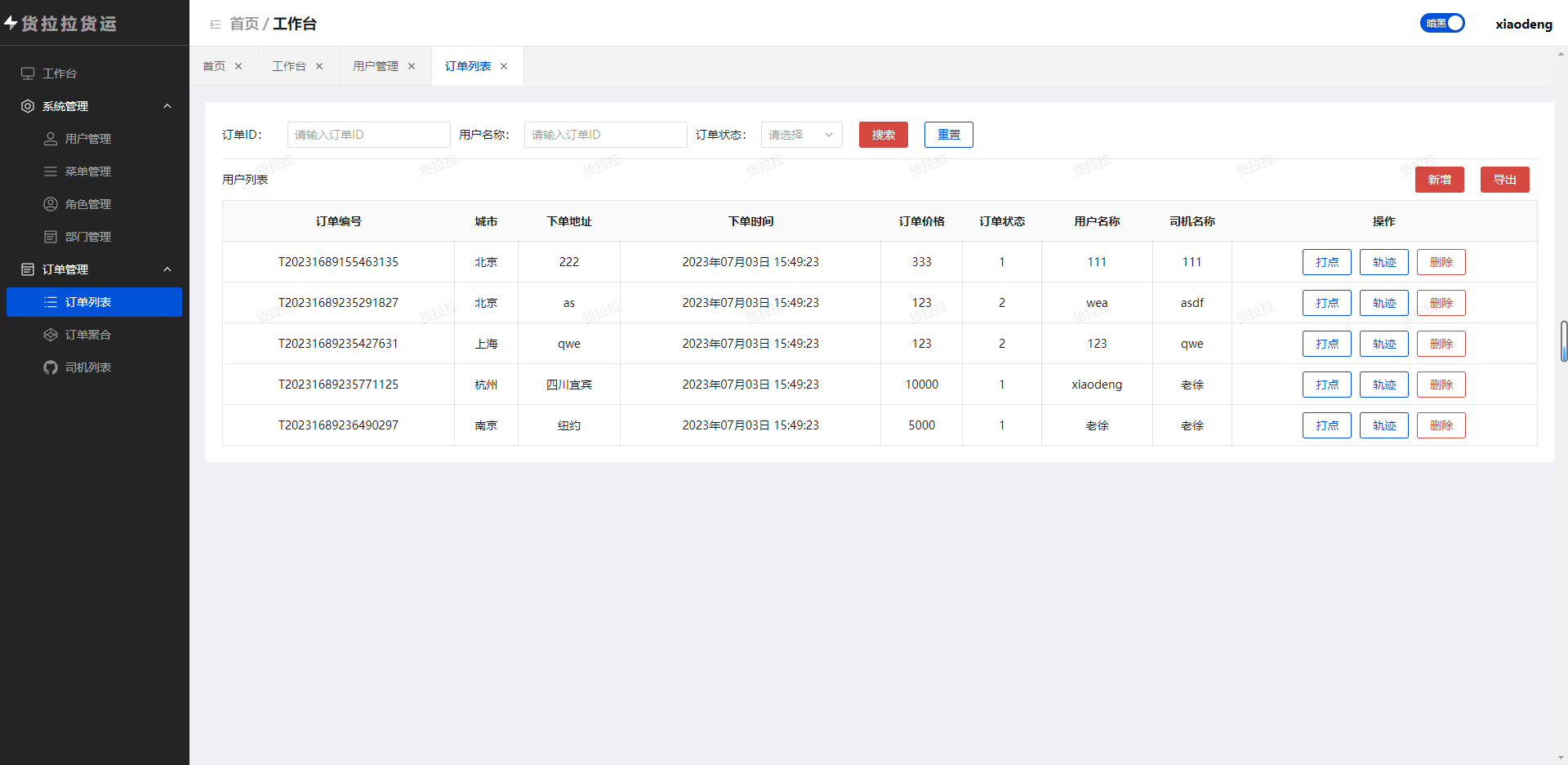Click the document icon for 部门管理

coord(51,237)
